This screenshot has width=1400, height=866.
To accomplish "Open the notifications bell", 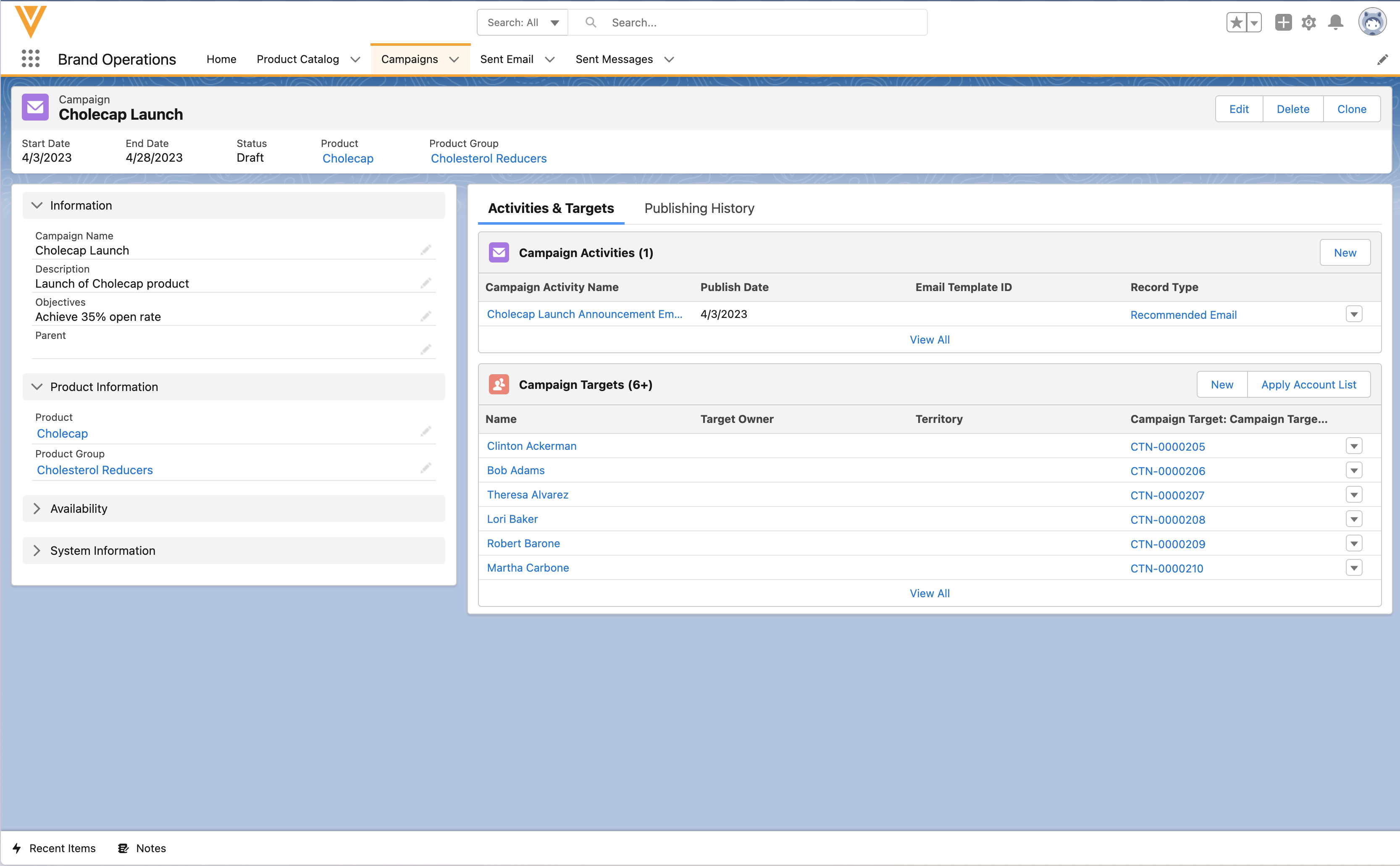I will (1336, 22).
